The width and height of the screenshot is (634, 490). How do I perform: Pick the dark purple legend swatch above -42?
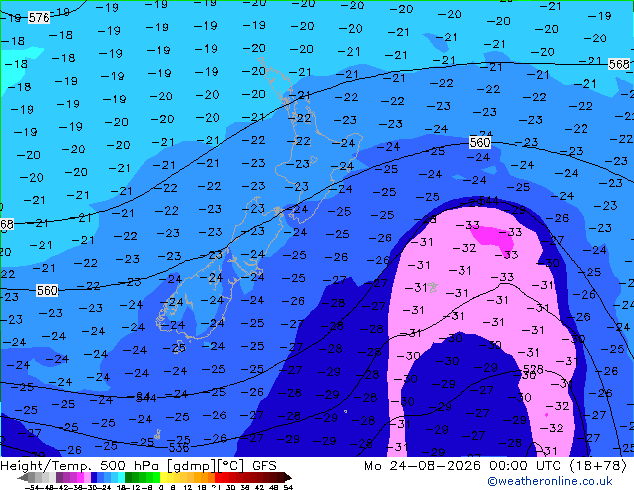(x=59, y=478)
